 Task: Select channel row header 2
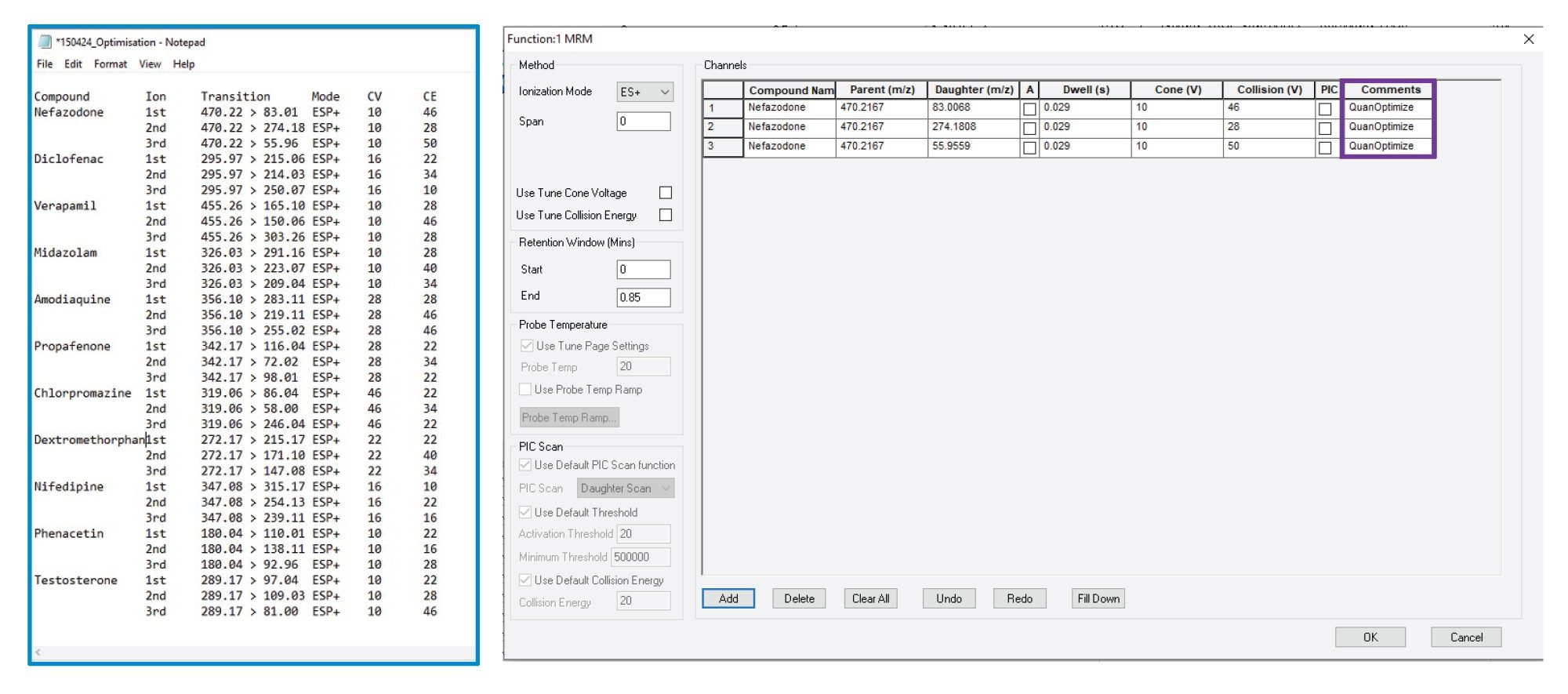click(723, 128)
